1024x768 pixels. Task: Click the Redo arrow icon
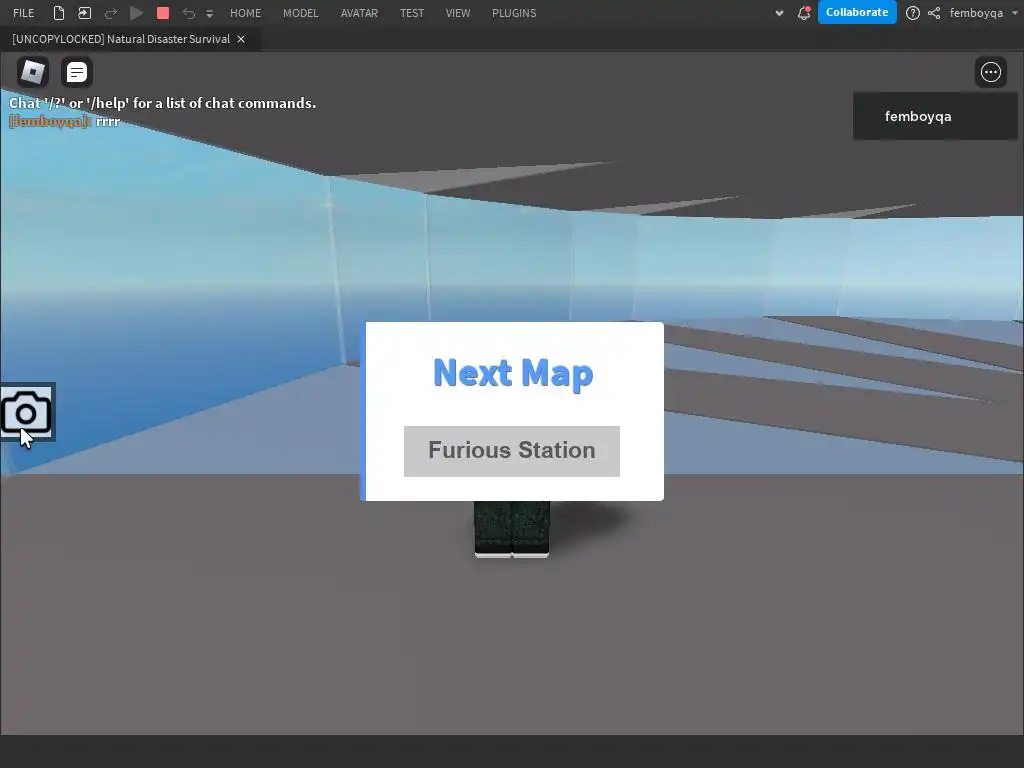(x=110, y=13)
